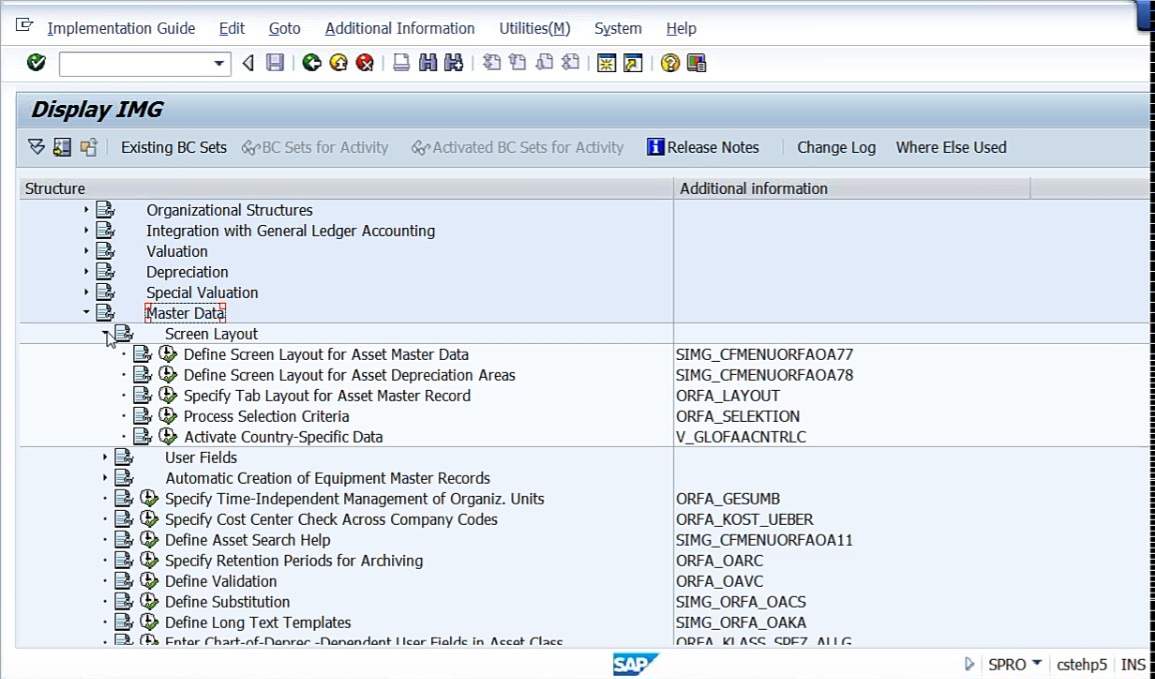This screenshot has width=1155, height=679.
Task: Click inside the command input field
Action: [x=135, y=63]
